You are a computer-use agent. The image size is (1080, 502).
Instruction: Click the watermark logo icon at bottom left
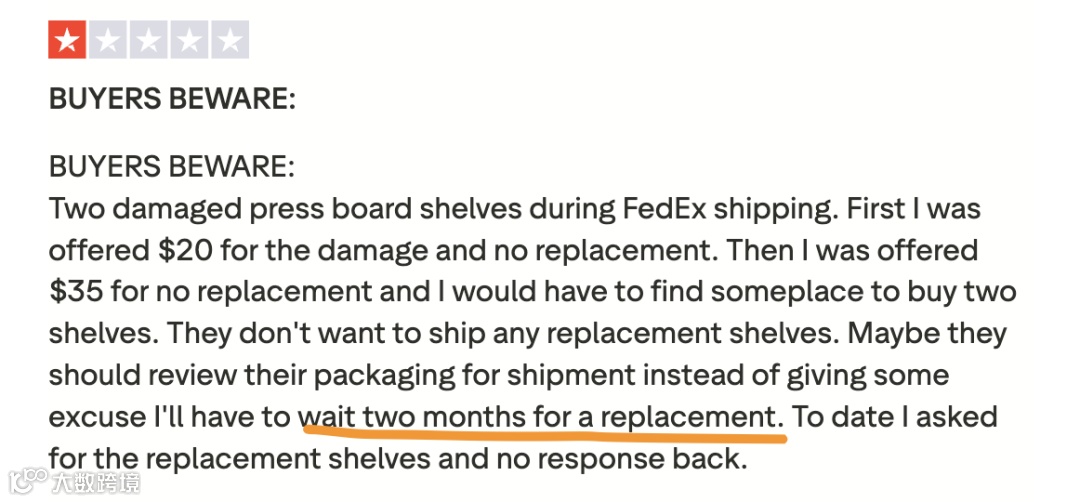click(x=27, y=481)
